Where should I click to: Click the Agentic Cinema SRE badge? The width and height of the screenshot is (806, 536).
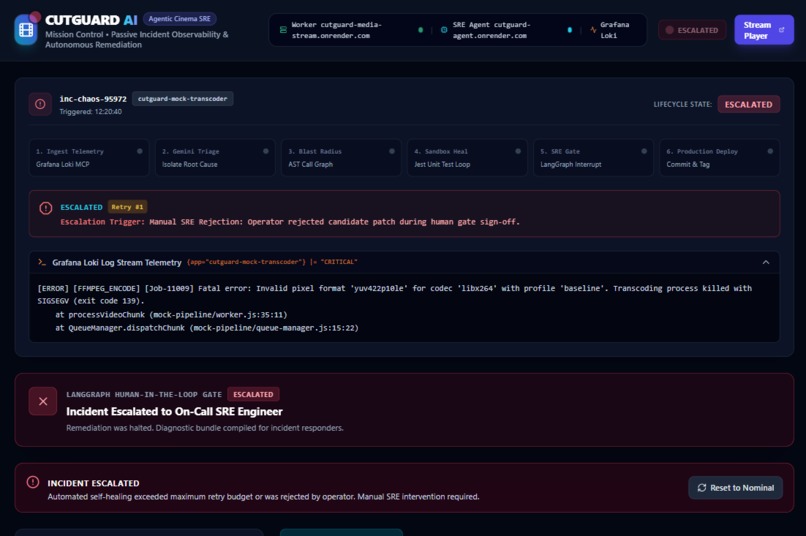(x=179, y=19)
